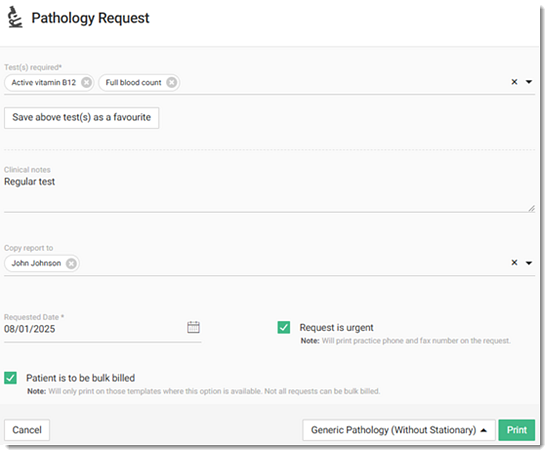Click the Active vitamin B12 chip label
The image size is (550, 455).
[x=43, y=82]
